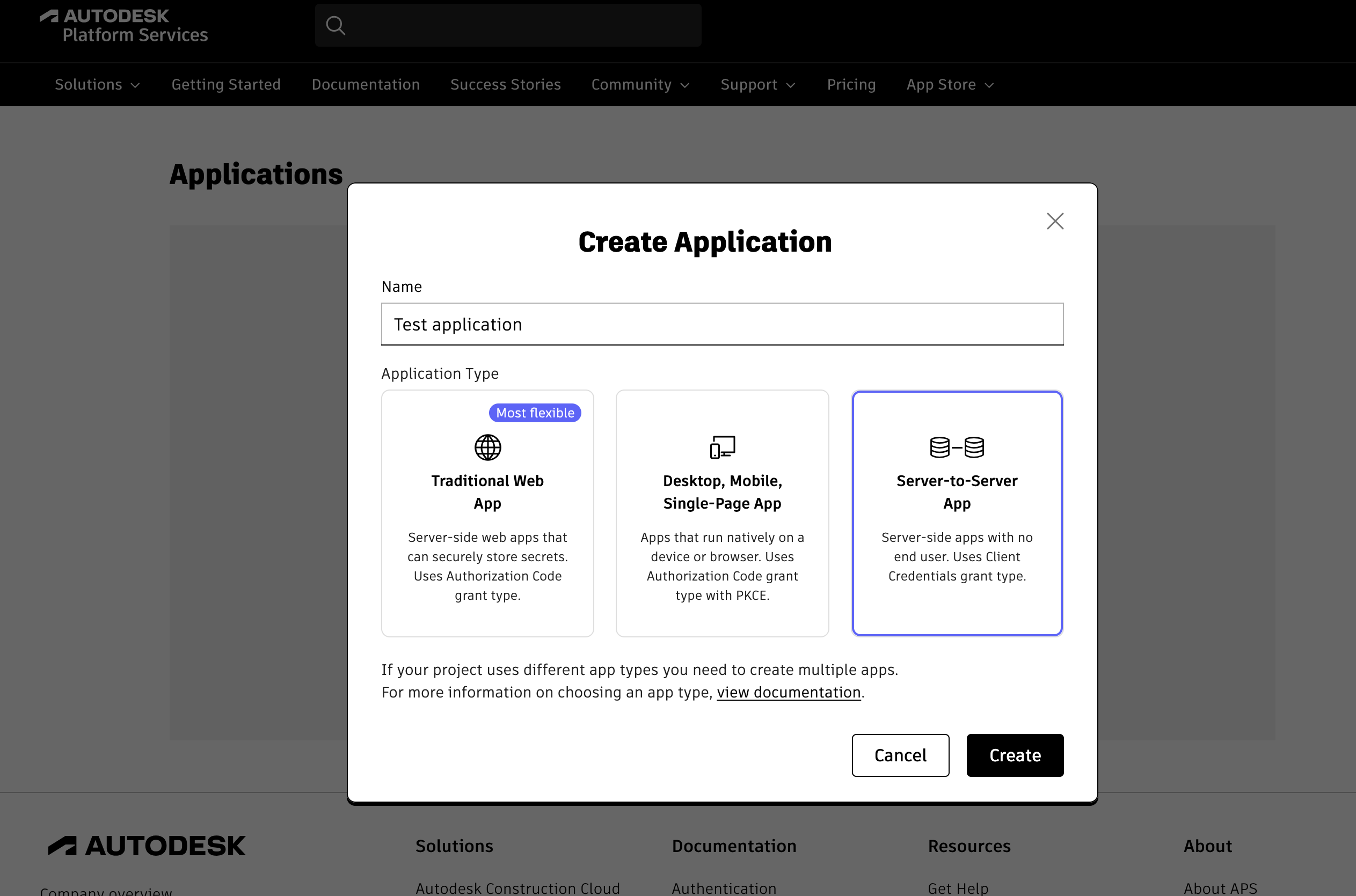Open the App Store dropdown
The height and width of the screenshot is (896, 1356).
point(950,84)
